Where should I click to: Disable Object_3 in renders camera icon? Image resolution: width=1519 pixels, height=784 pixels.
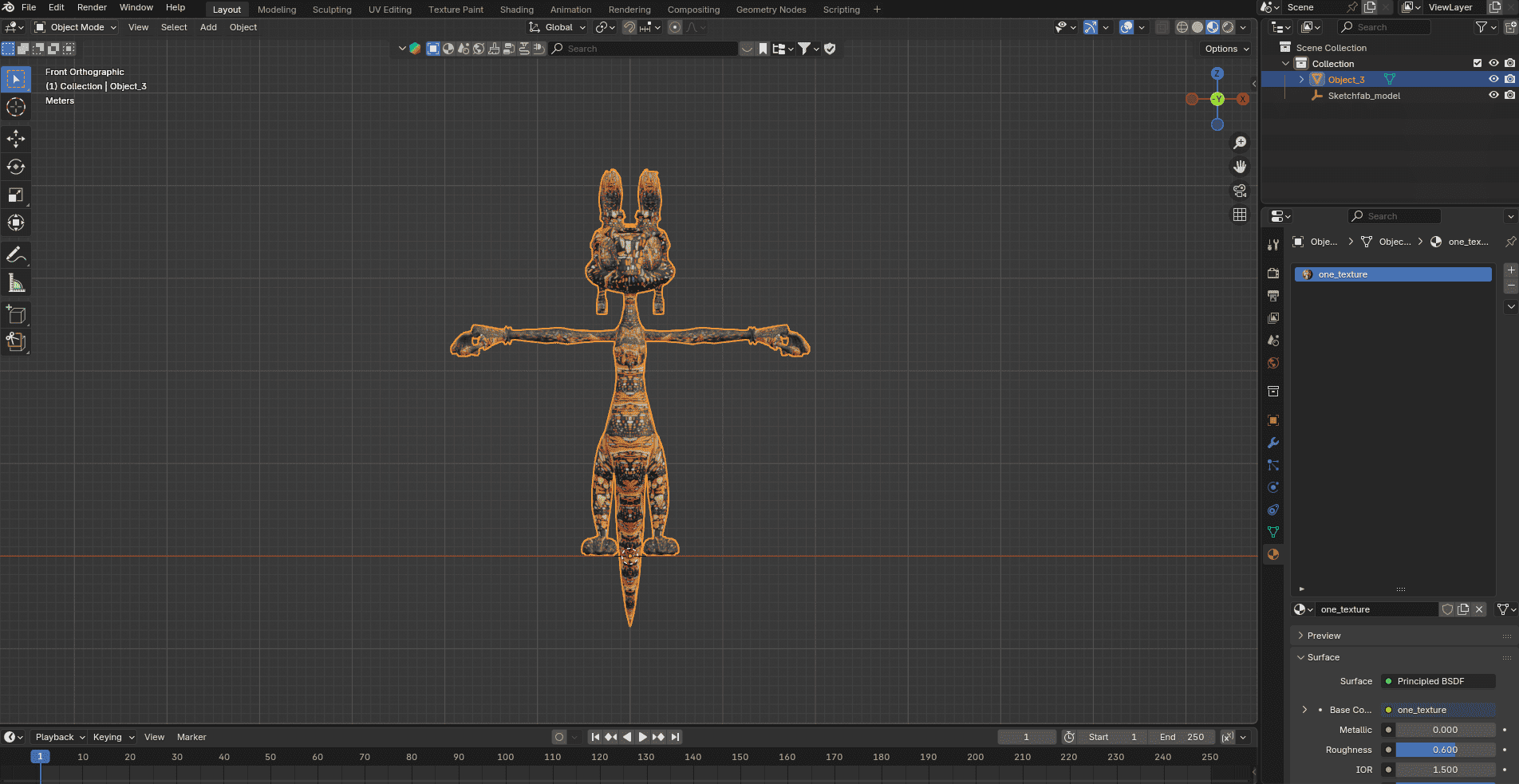pos(1509,79)
